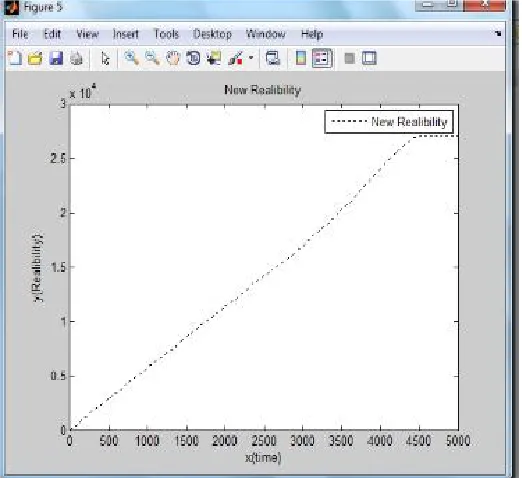The width and height of the screenshot is (522, 478).
Task: Click the x-axis tick label 2500
Action: tap(264, 441)
